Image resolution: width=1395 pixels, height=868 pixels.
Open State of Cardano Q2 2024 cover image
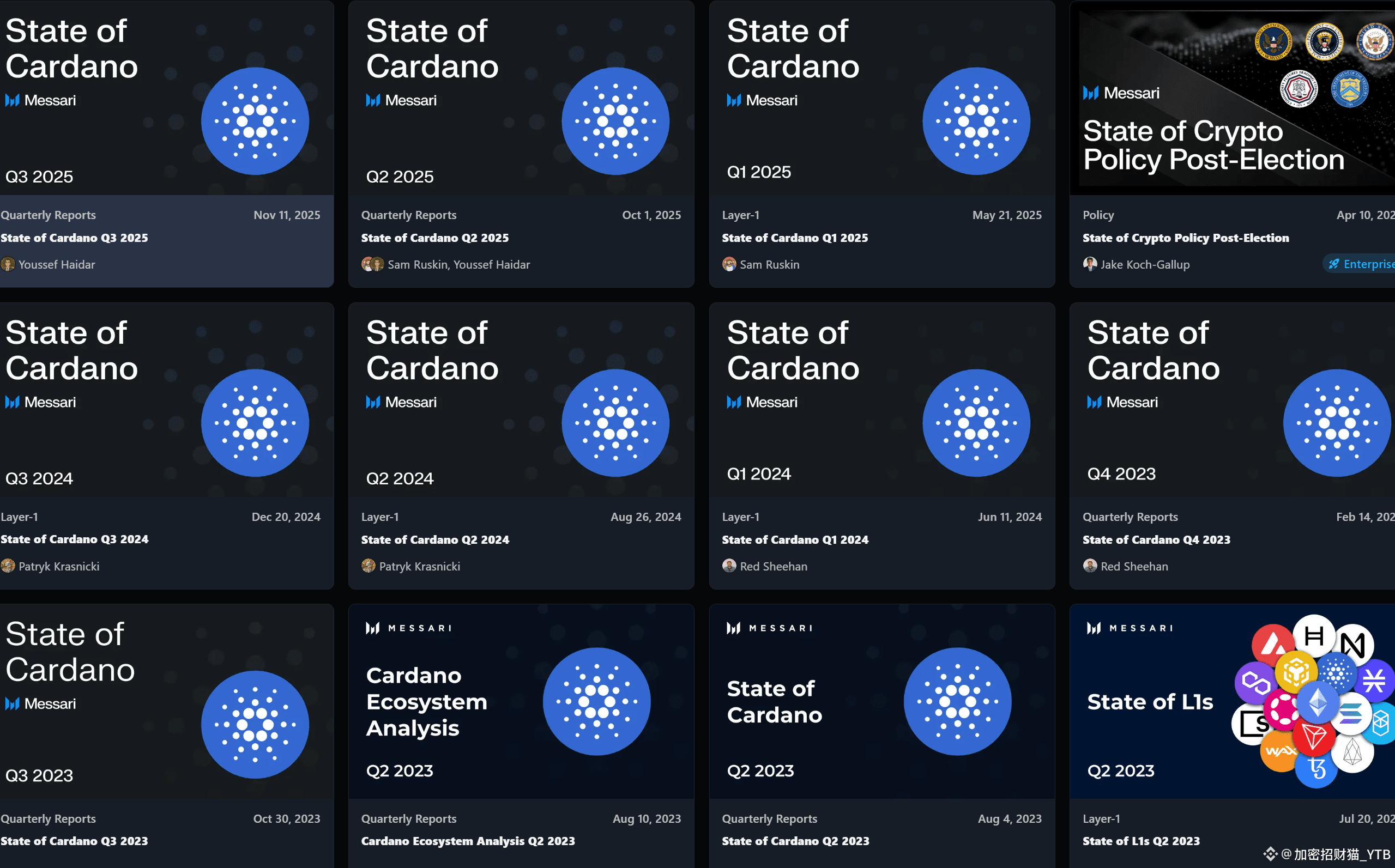tap(521, 399)
